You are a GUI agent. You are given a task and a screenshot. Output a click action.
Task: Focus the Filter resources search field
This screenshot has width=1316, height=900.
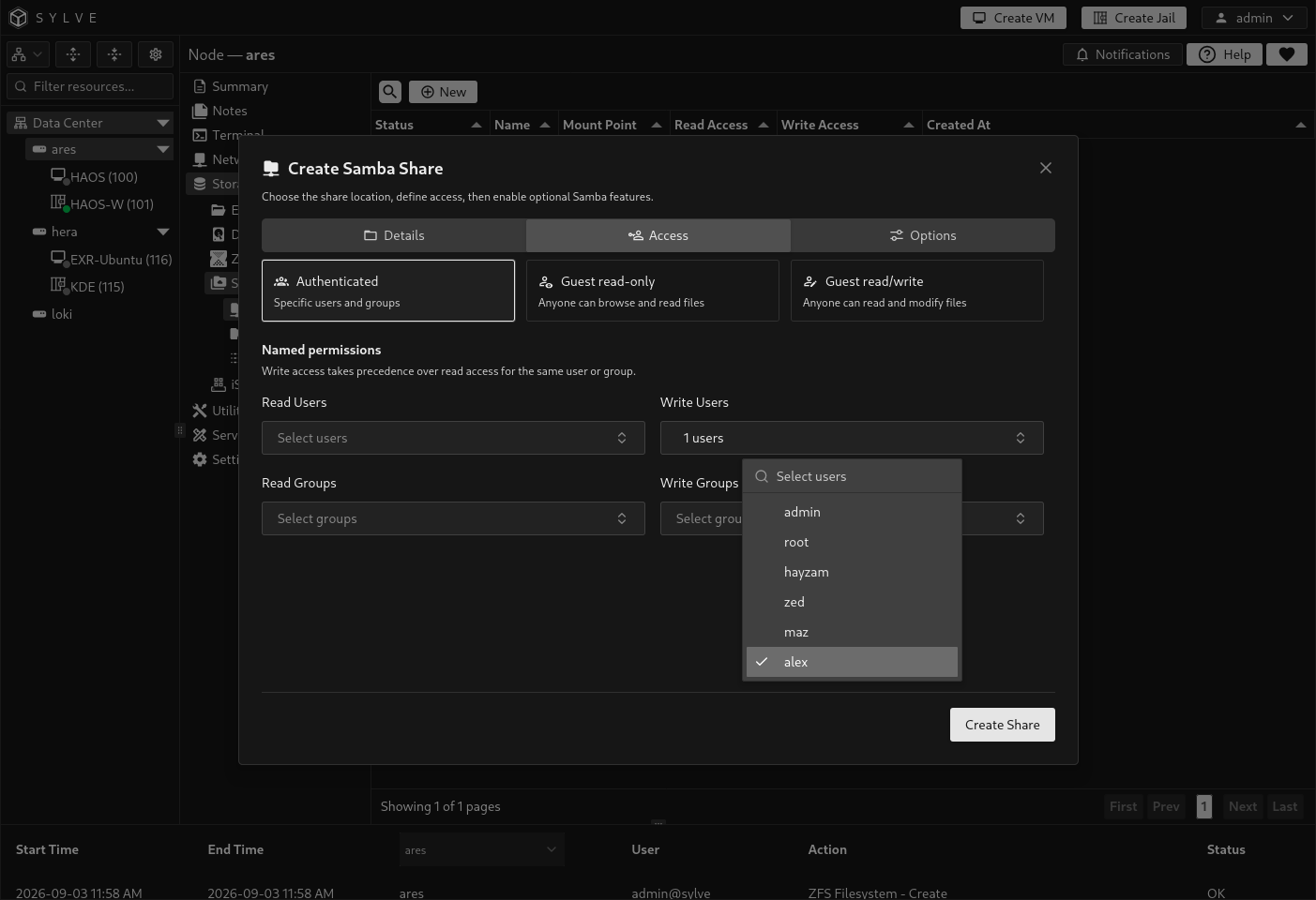[x=90, y=86]
